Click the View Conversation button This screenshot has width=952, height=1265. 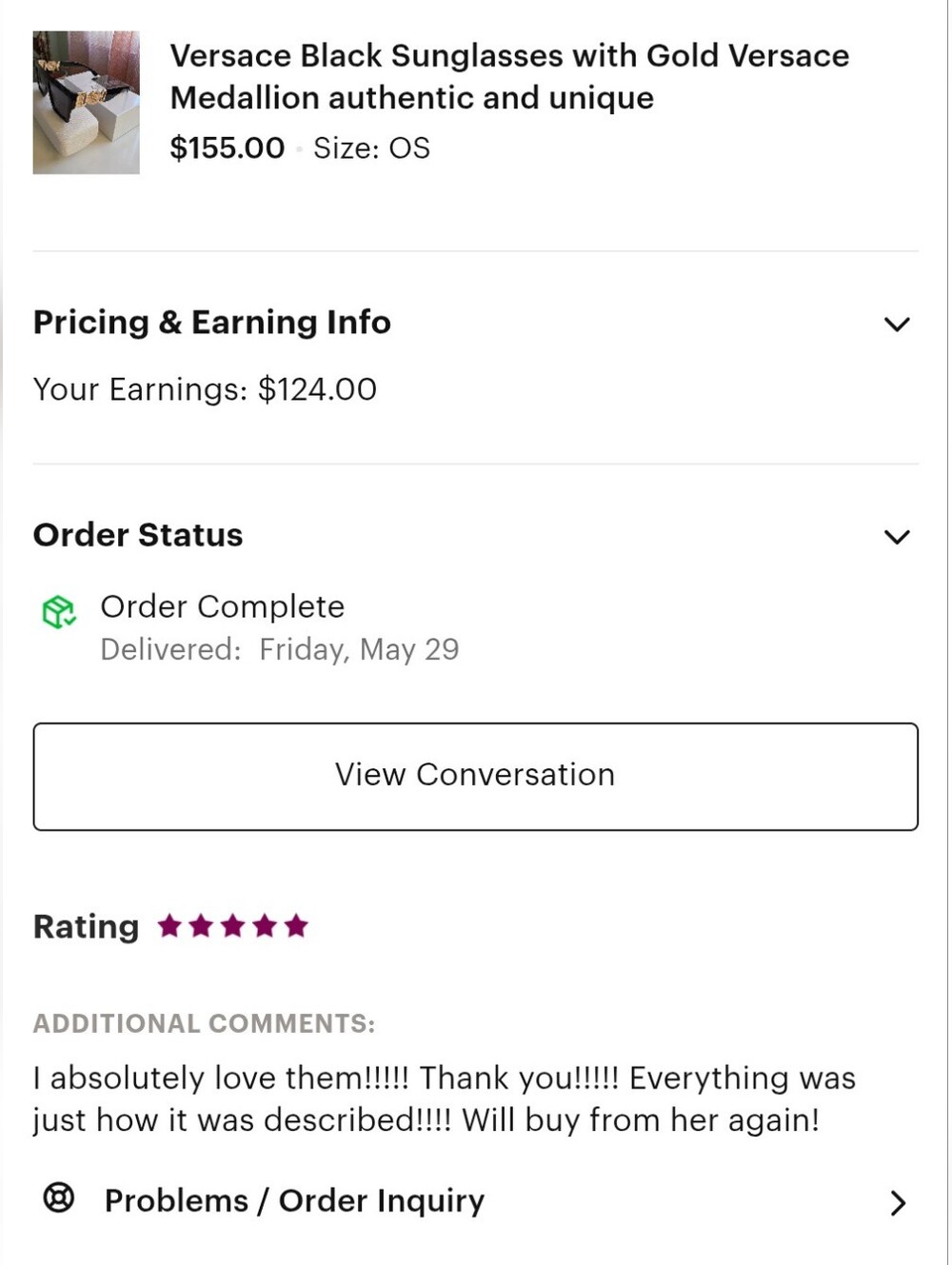point(476,777)
